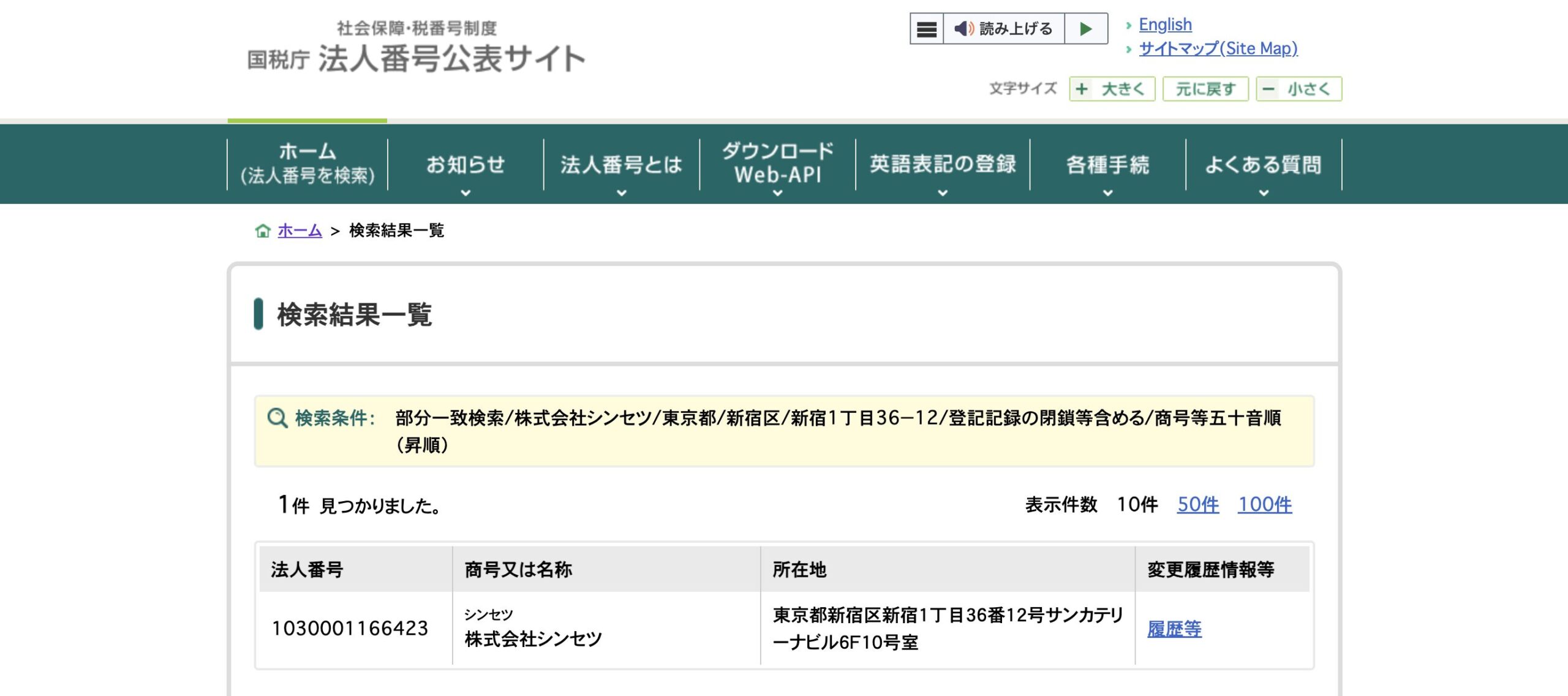Select the 100件 display count option
The width and height of the screenshot is (1568, 696).
pos(1265,505)
